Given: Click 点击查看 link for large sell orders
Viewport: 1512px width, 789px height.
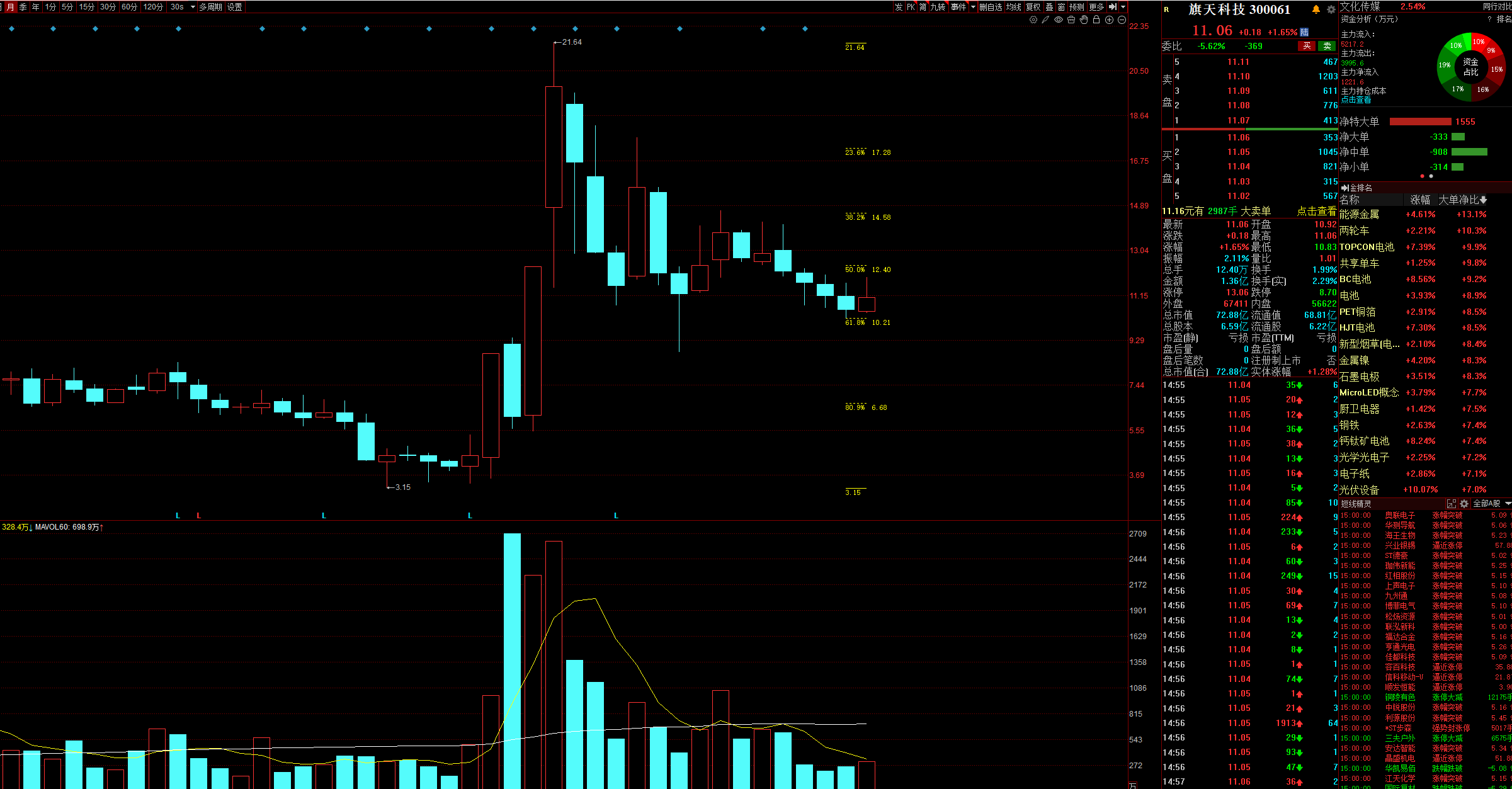Looking at the screenshot, I should click(x=1316, y=211).
